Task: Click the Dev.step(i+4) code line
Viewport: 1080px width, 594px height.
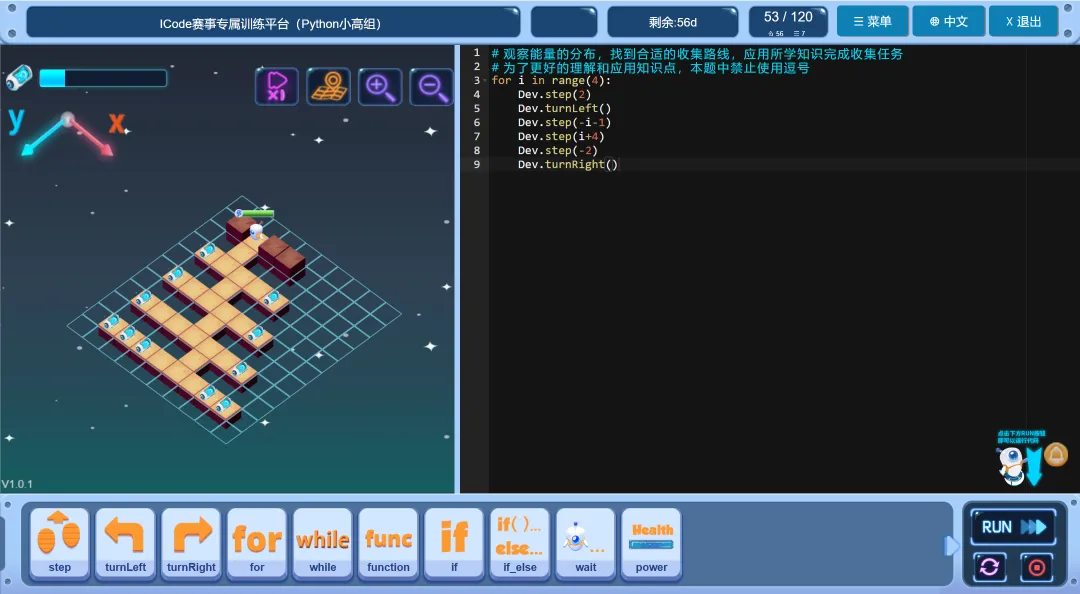Action: 561,136
